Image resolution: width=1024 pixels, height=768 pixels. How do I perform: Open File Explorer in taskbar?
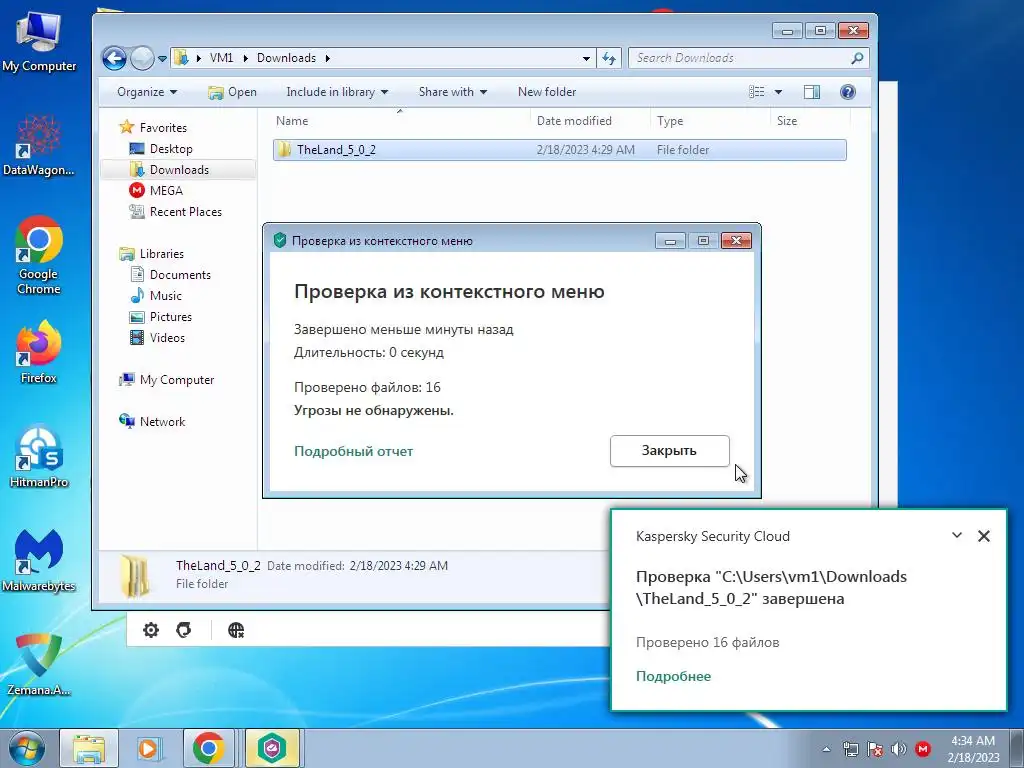pos(89,748)
